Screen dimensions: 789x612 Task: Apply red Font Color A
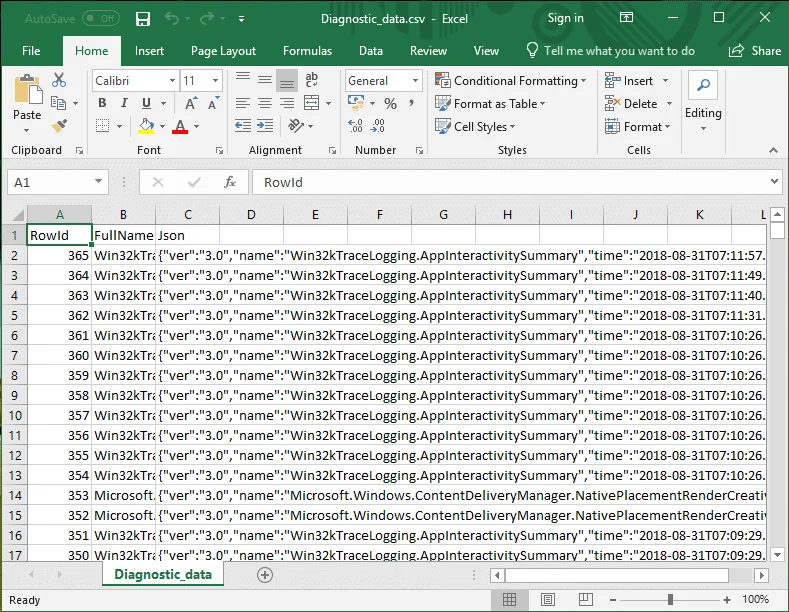click(x=180, y=126)
